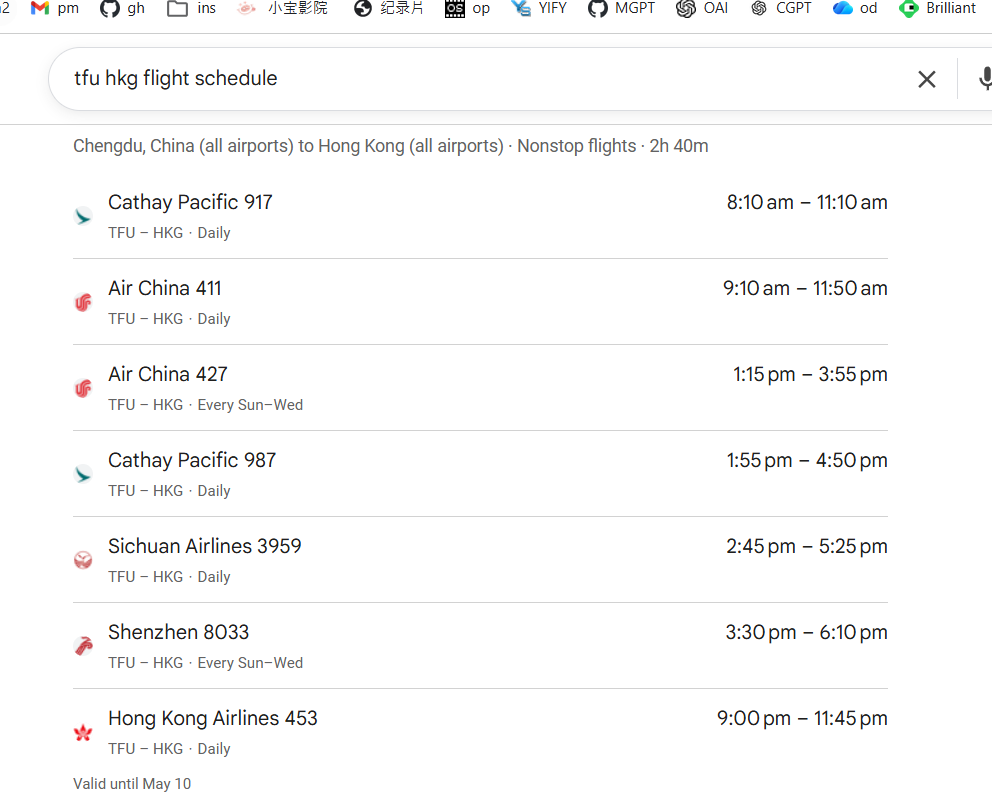Screen dimensions: 992x793
Task: Select the Air China 427 flight
Action: [x=480, y=388]
